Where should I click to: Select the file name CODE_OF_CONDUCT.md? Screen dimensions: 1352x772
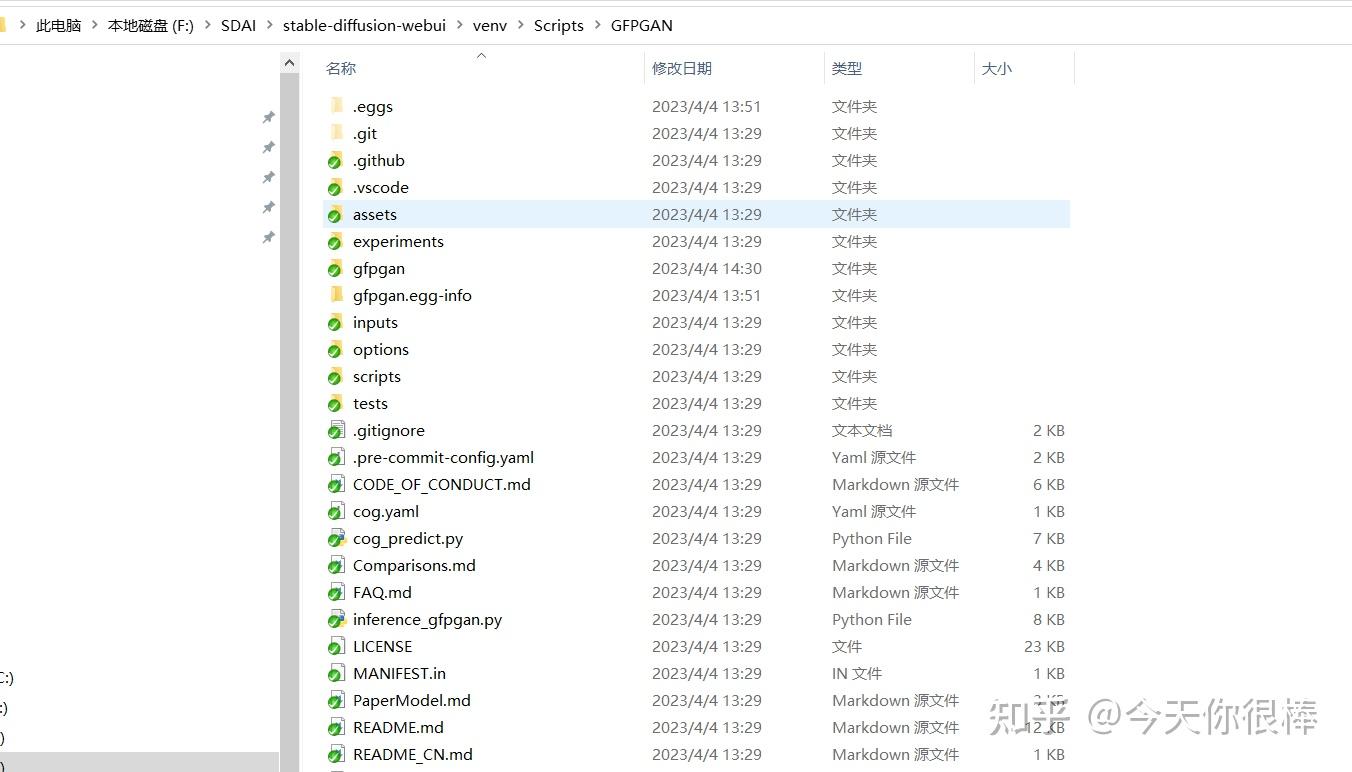tap(442, 484)
